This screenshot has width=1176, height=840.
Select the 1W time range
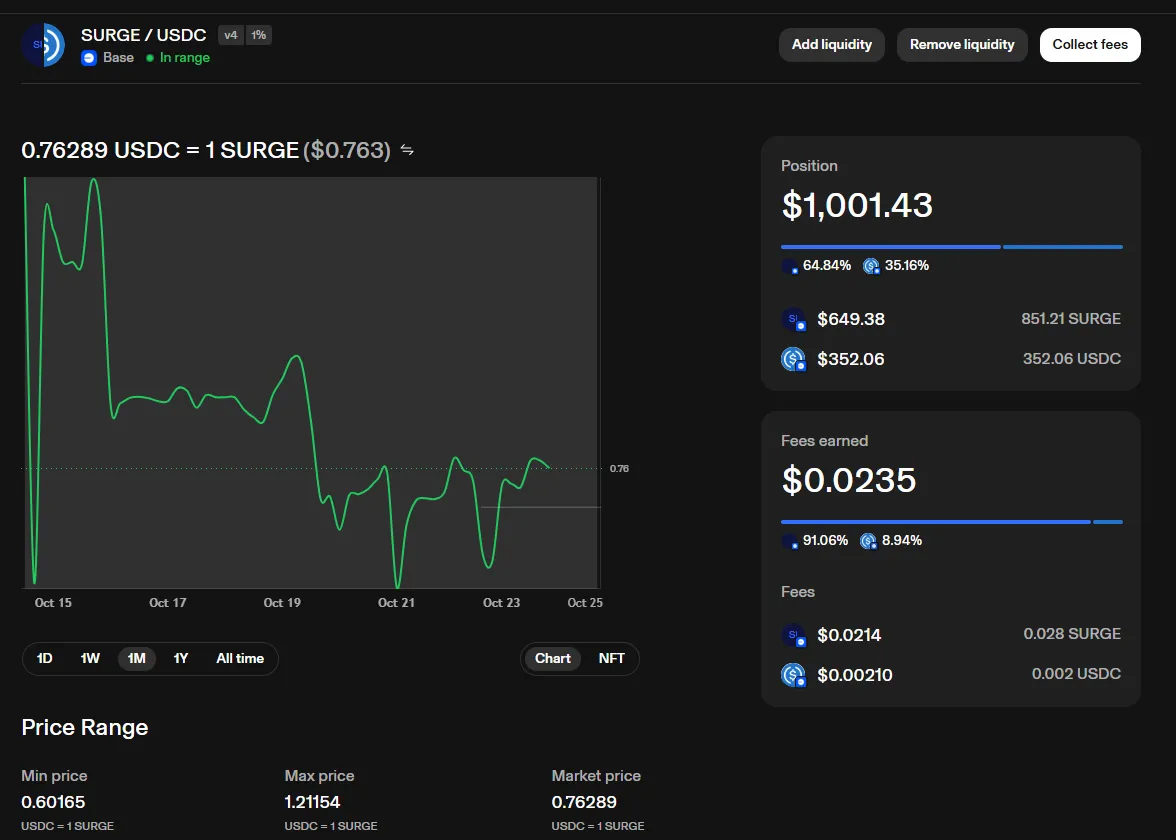pyautogui.click(x=90, y=658)
